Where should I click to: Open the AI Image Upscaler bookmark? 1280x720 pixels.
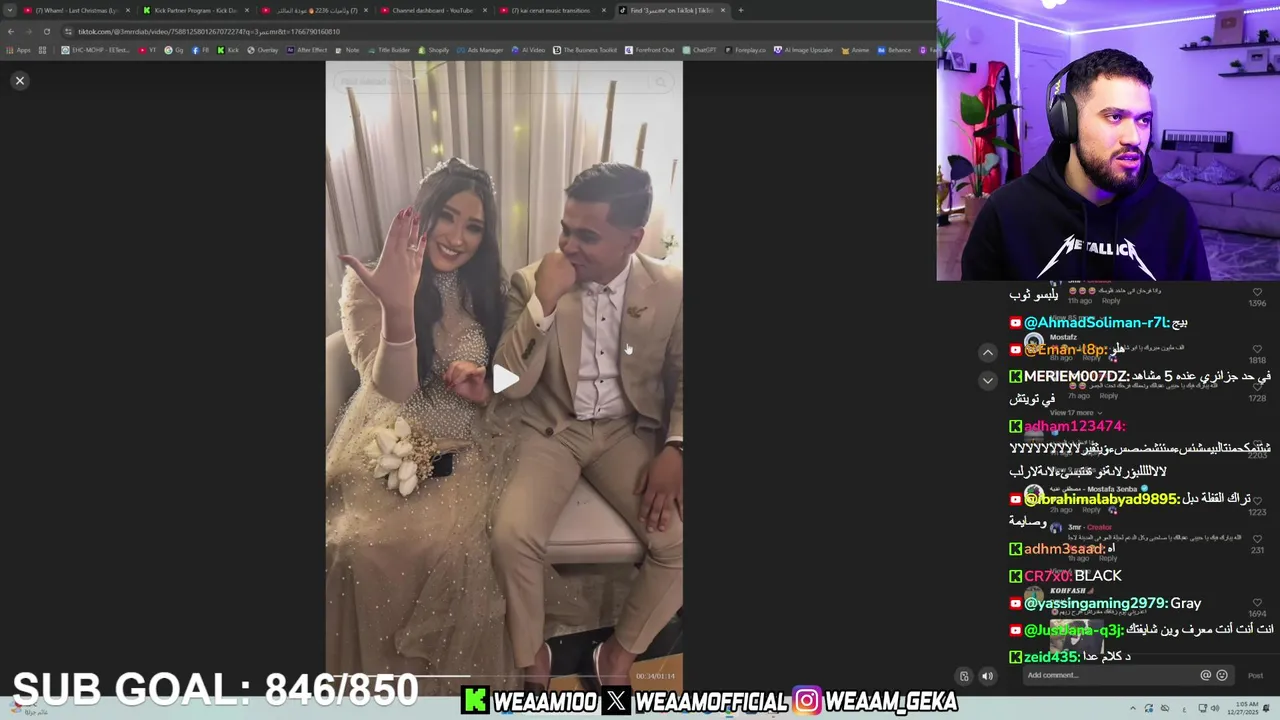803,50
